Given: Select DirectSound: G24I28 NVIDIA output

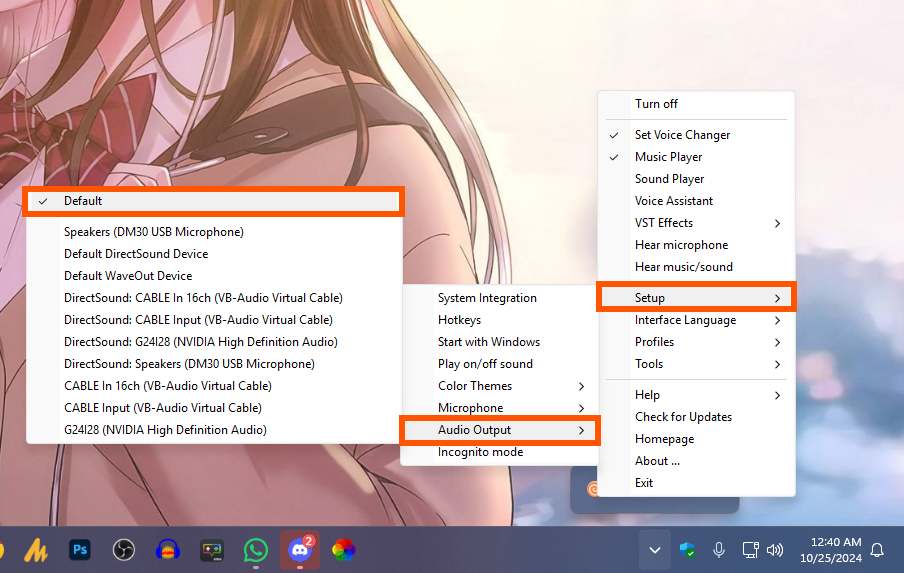Looking at the screenshot, I should pos(213,342).
